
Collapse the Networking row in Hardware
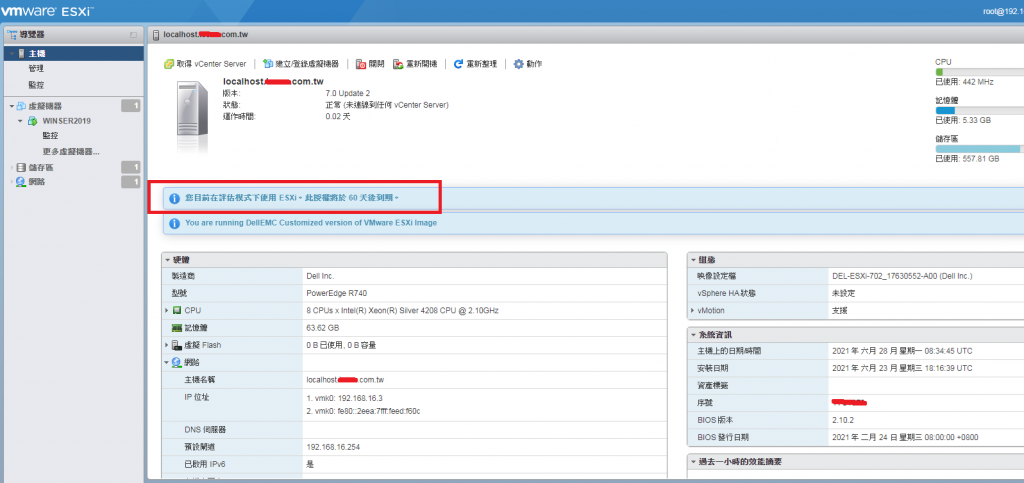(x=167, y=362)
